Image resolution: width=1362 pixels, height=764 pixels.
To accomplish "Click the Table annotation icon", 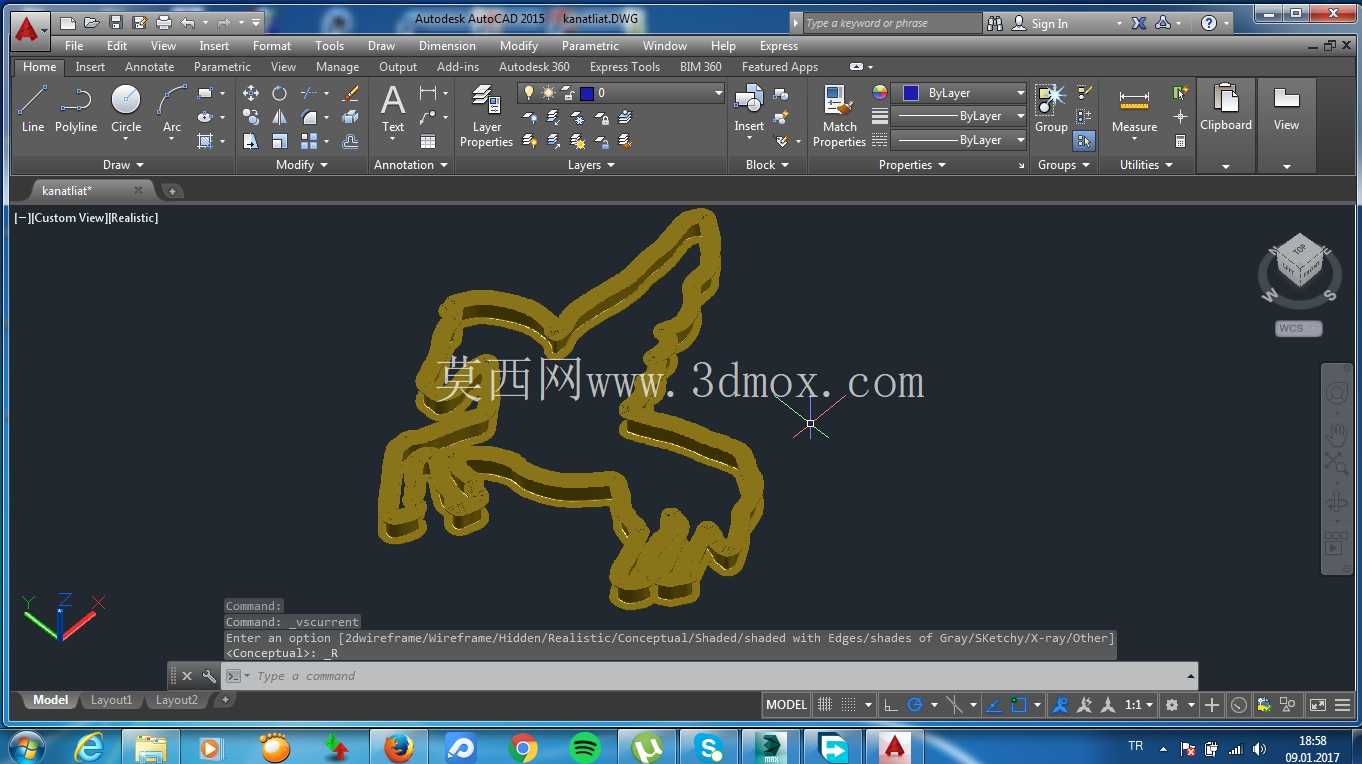I will point(428,141).
